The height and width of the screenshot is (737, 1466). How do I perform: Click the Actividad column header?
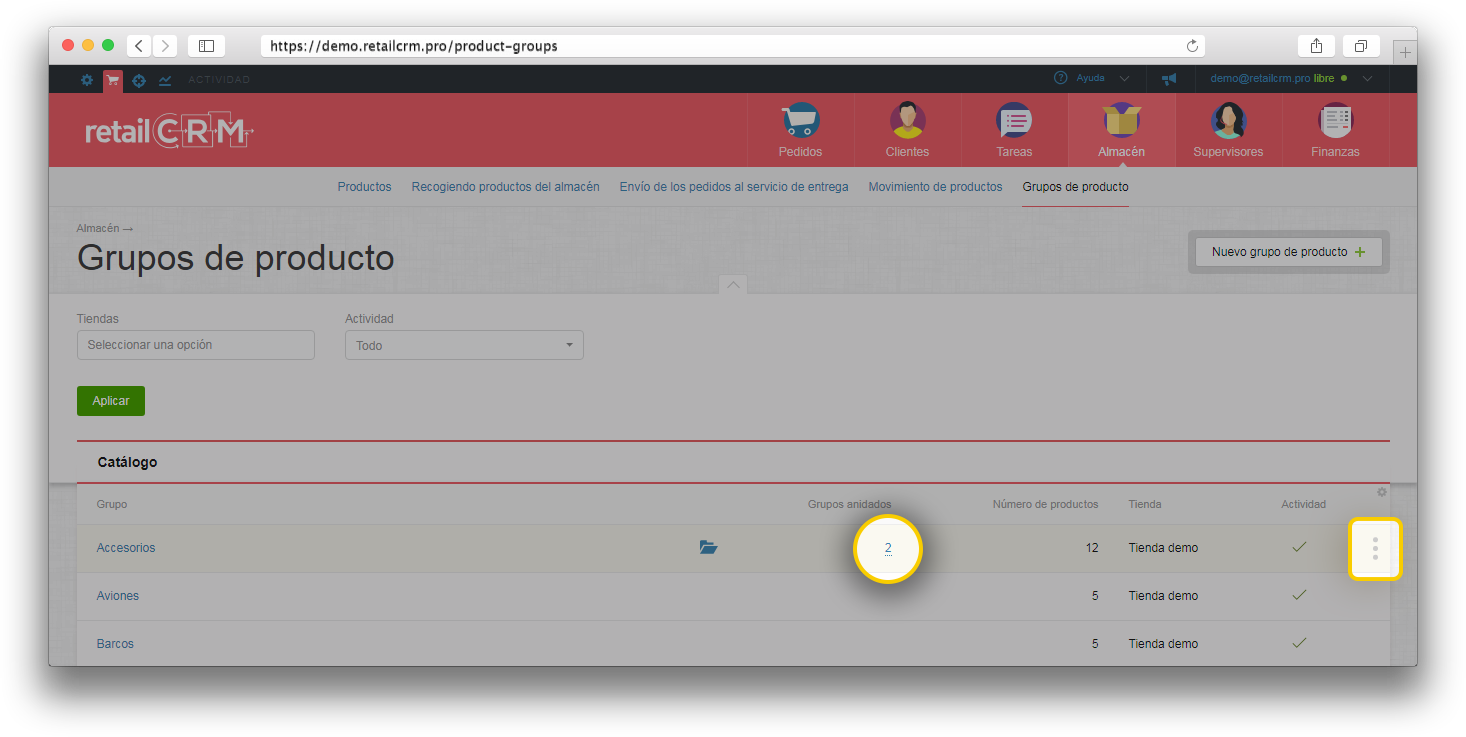tap(1303, 504)
